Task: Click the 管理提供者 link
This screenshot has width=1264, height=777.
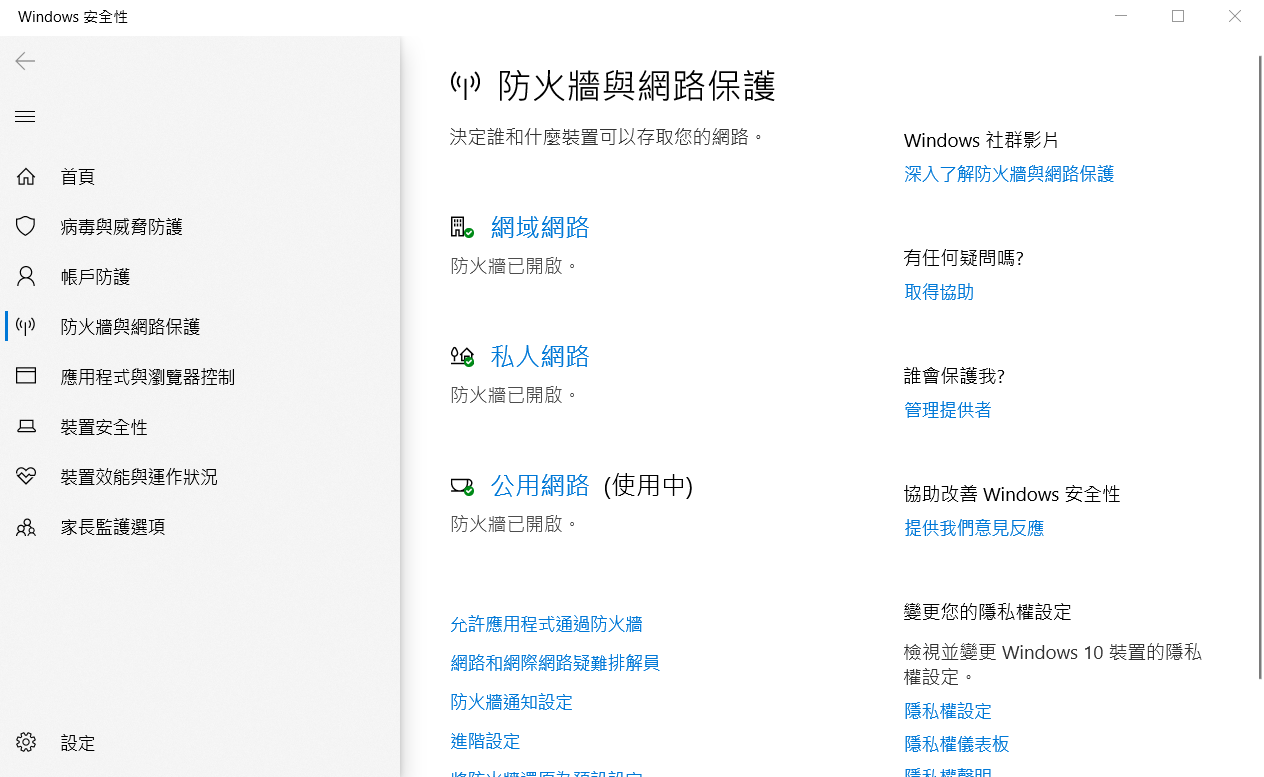Action: 948,410
